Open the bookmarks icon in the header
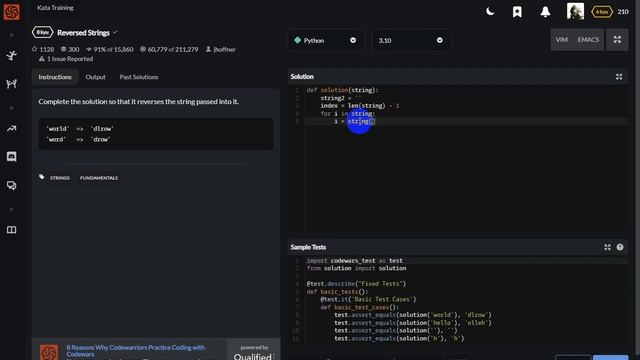The height and width of the screenshot is (360, 640). (517, 12)
